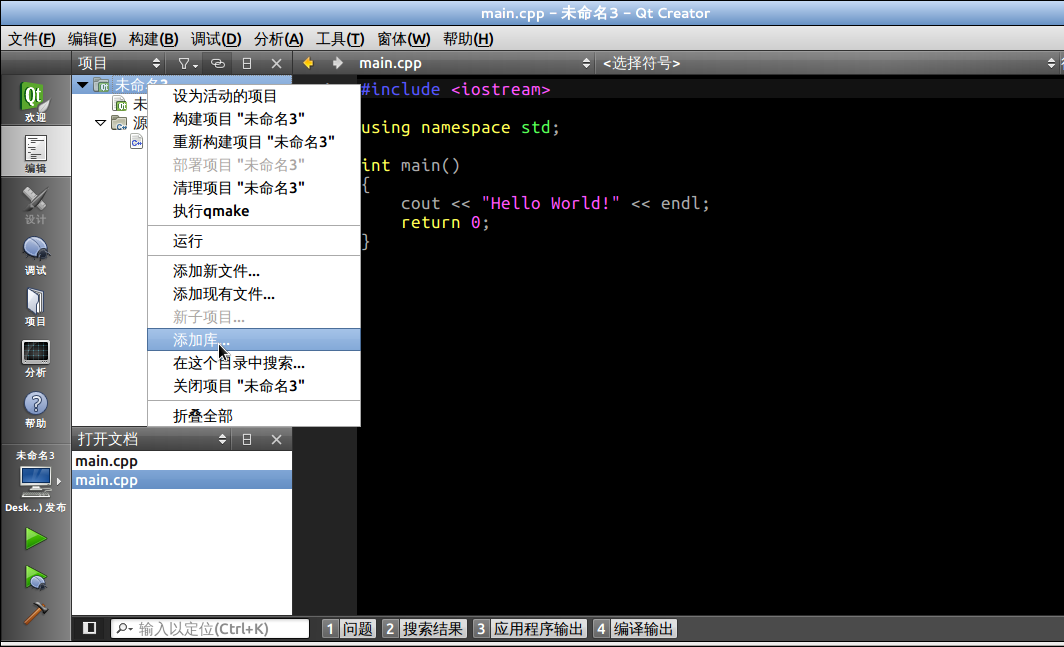Close the Open Documents panel
1064x647 pixels.
(276, 439)
